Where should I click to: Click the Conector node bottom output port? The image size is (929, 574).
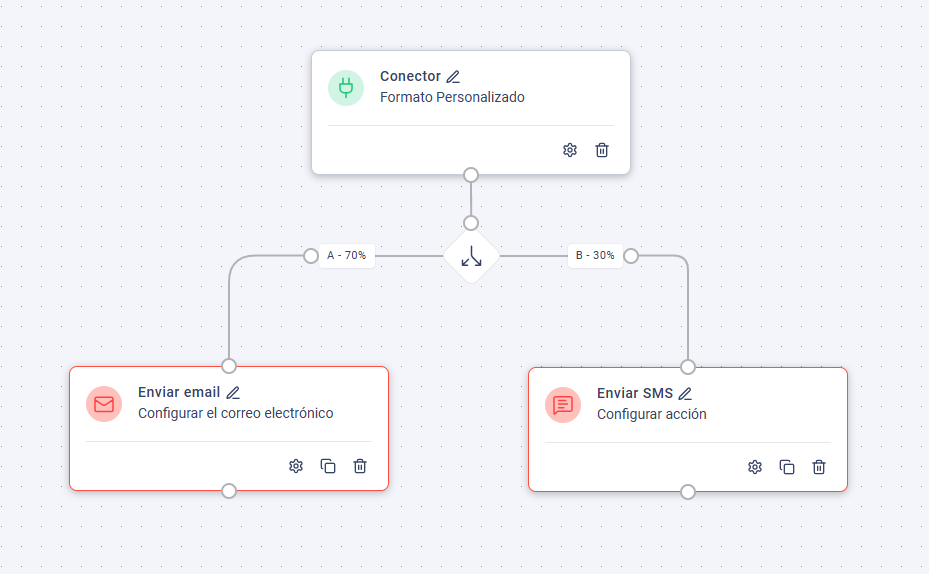471,175
